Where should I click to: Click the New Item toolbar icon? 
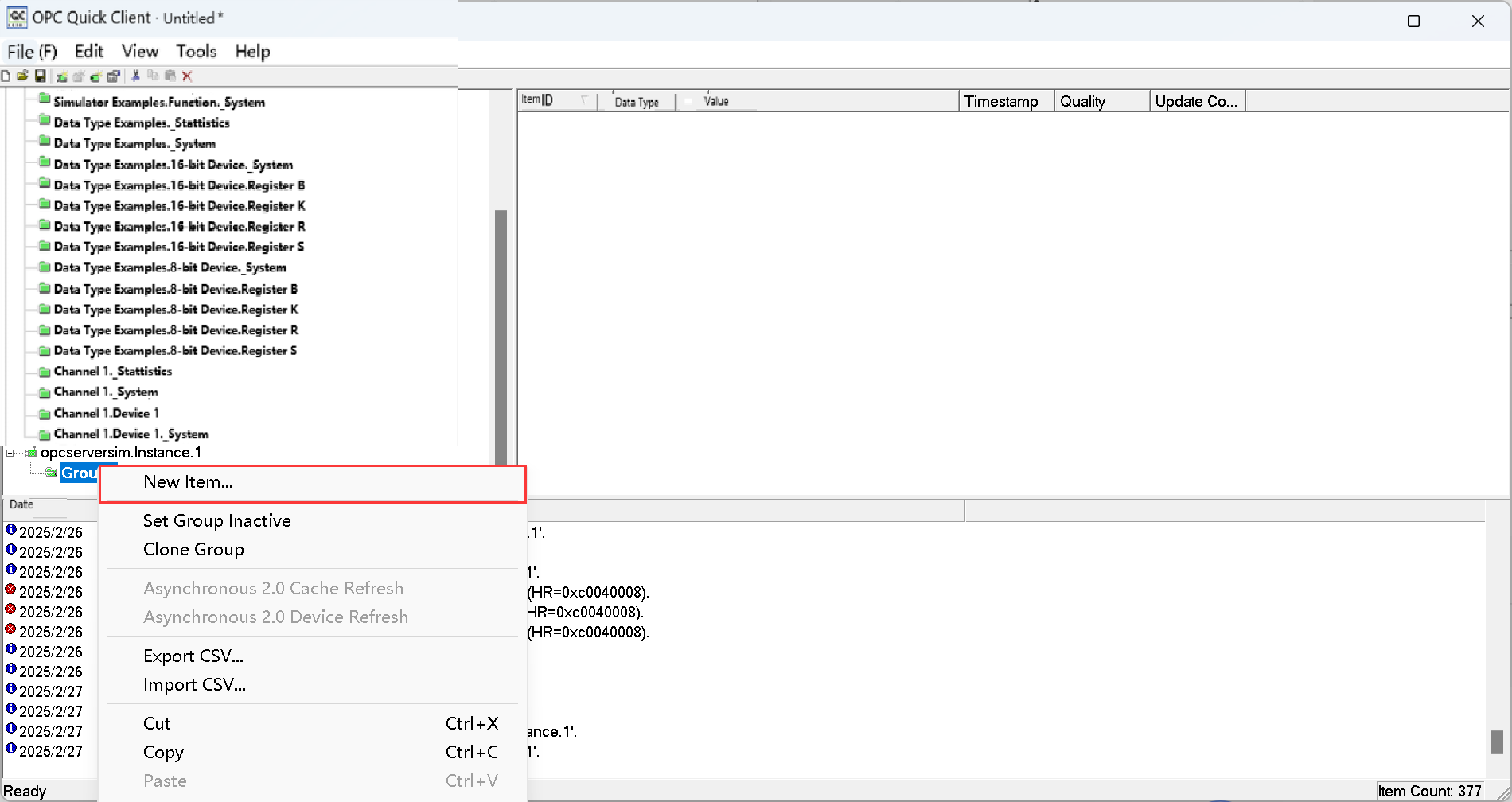(x=95, y=76)
